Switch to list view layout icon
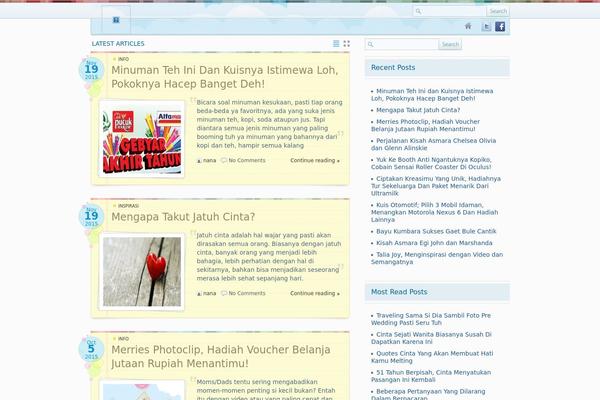Image resolution: width=600 pixels, height=400 pixels. coord(336,44)
